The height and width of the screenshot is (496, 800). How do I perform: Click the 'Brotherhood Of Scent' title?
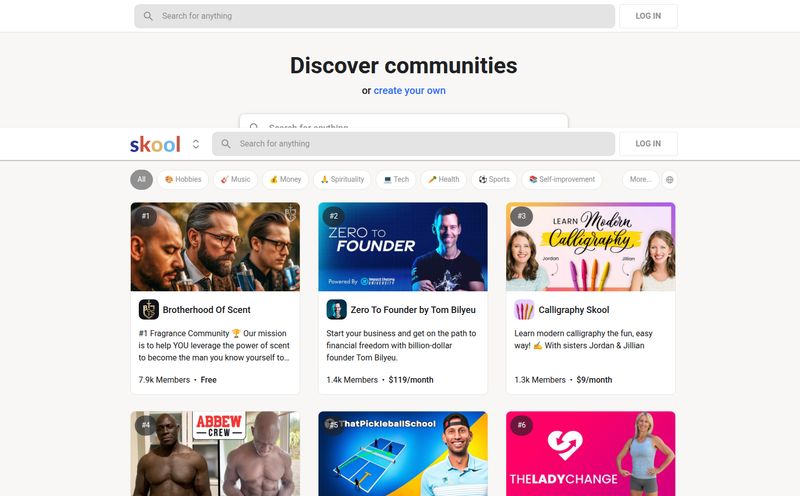[207, 310]
